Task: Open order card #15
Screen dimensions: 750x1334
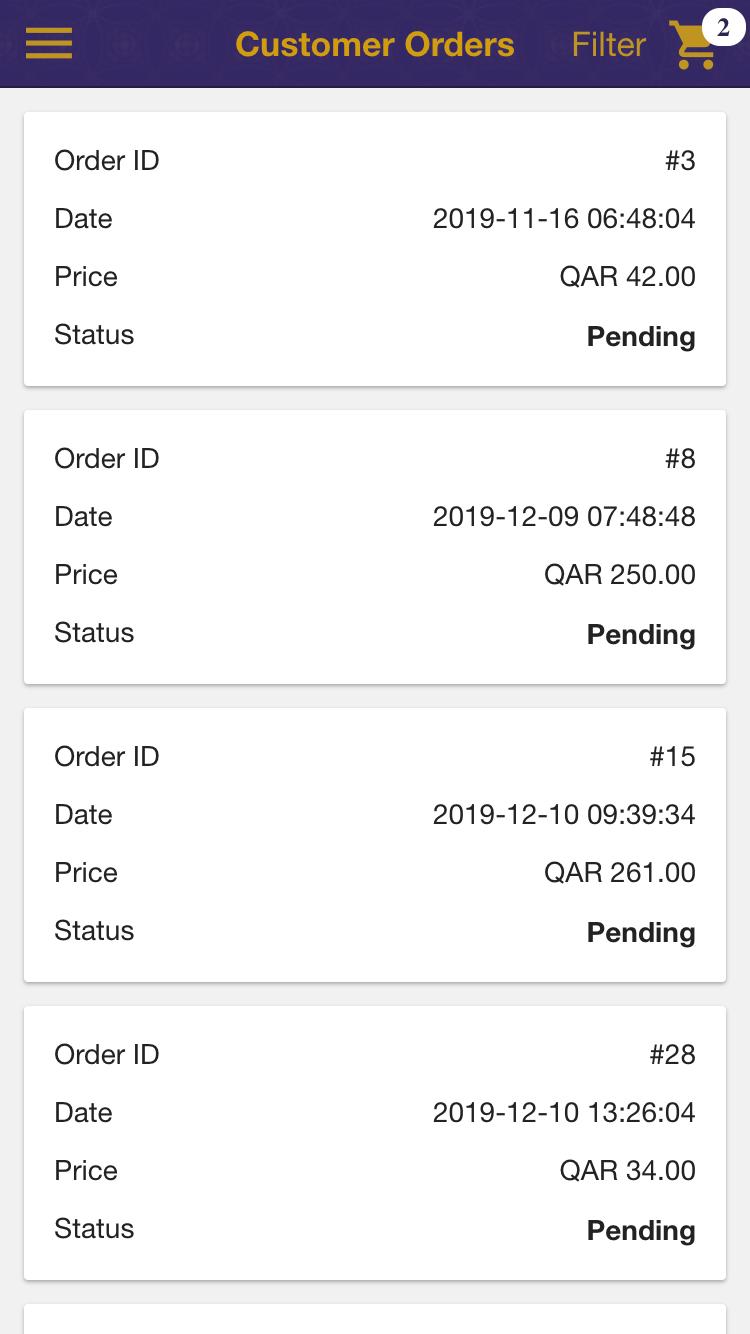Action: point(375,845)
